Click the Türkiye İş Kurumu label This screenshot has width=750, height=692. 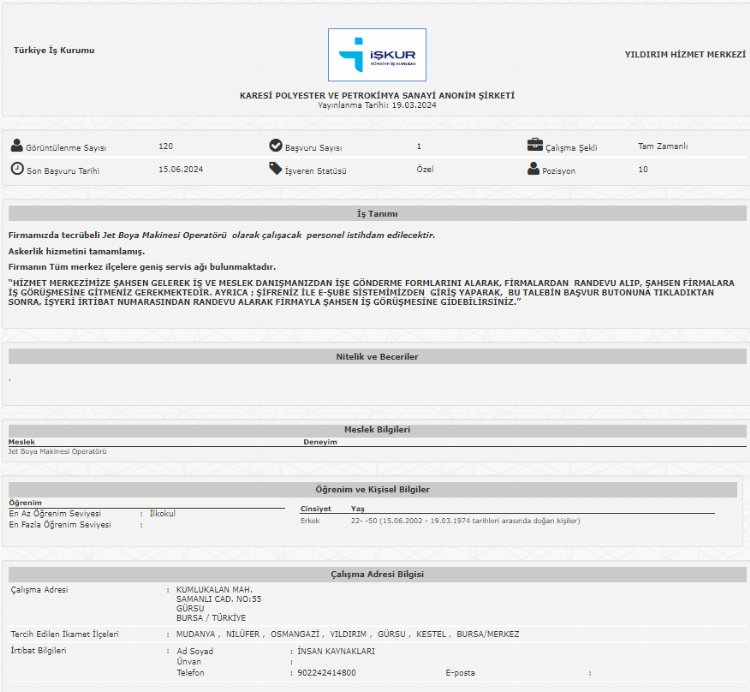point(55,50)
